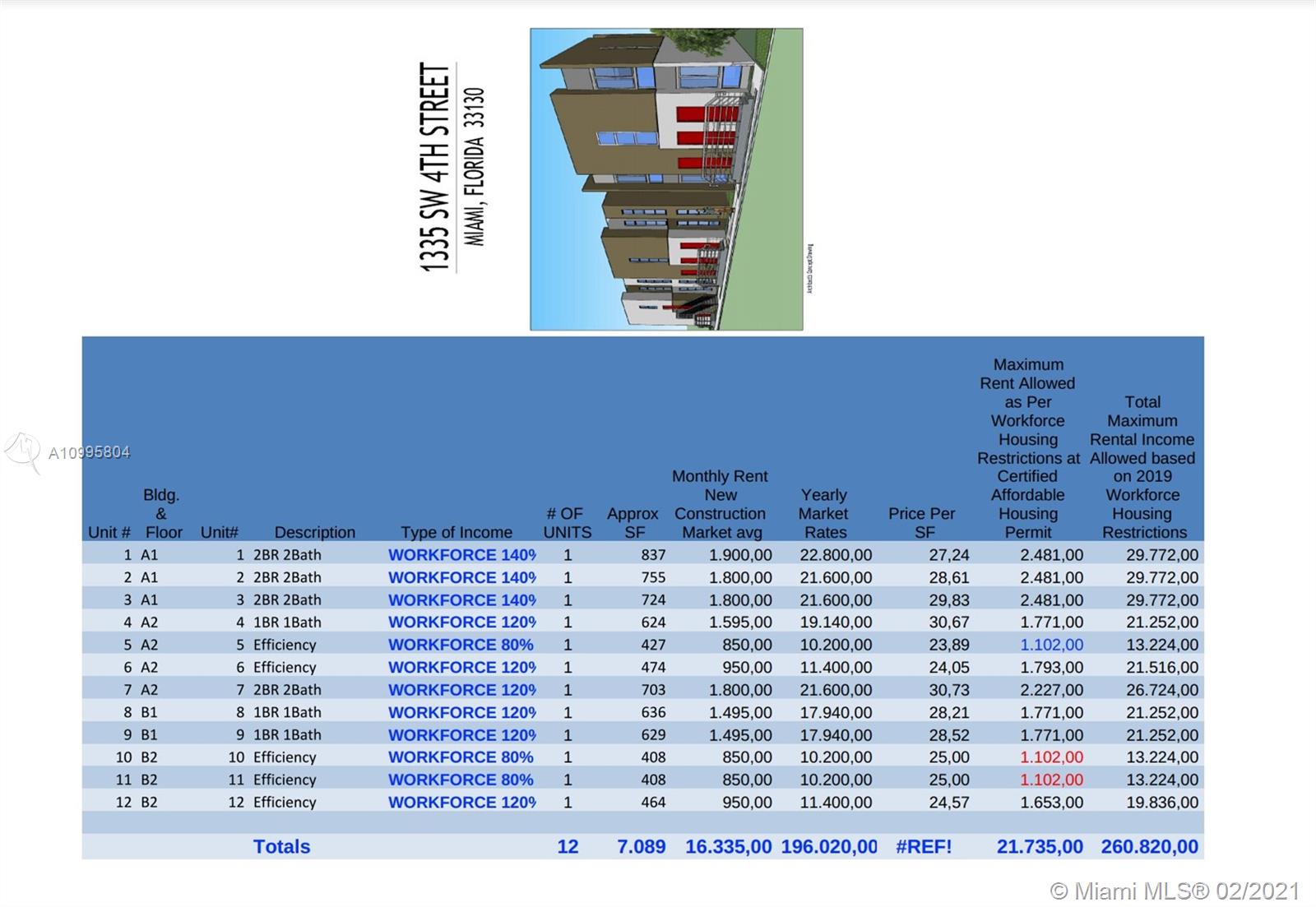This screenshot has width=1316, height=907.
Task: Click 'Efficiency' description in unit 12 row
Action: (x=285, y=802)
